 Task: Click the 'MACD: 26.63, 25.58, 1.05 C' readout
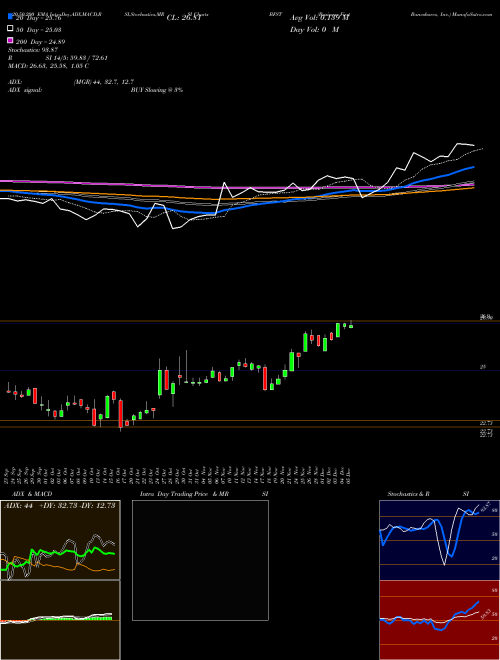coord(48,66)
